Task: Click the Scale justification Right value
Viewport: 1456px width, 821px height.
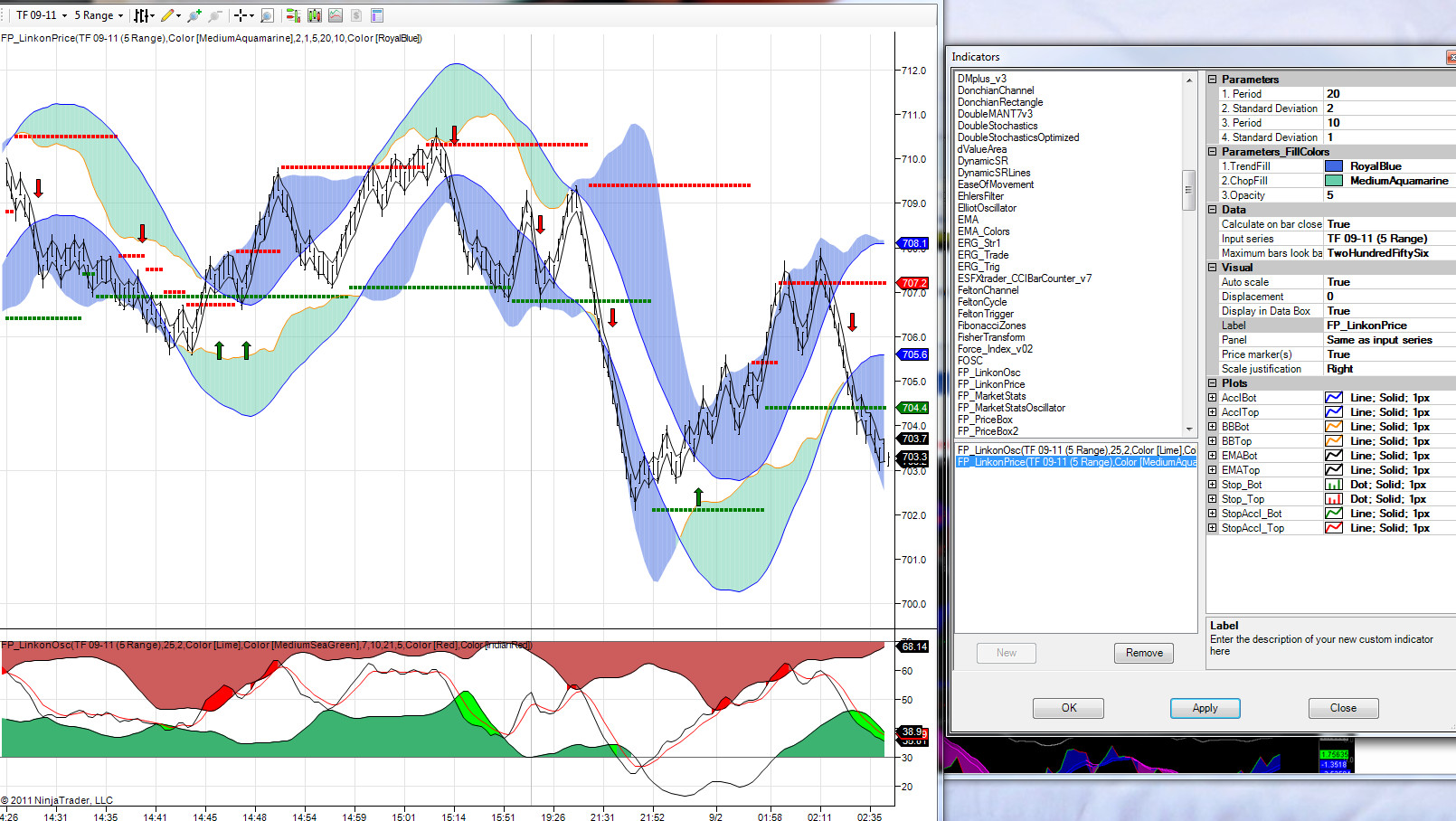Action: click(1390, 369)
